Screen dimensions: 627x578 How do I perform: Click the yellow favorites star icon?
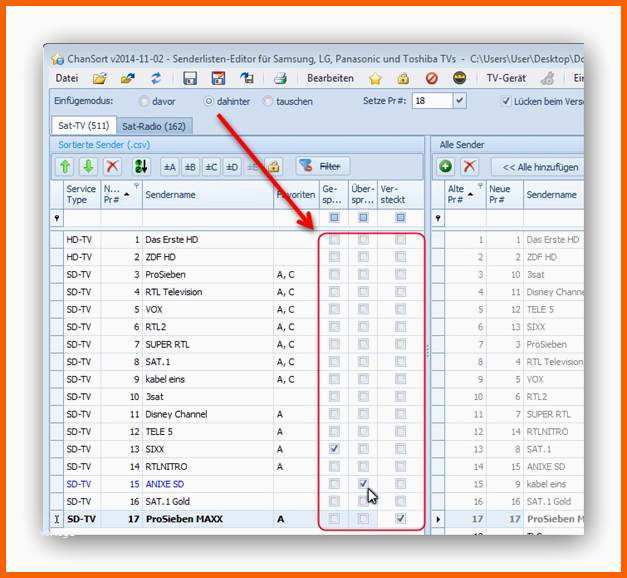pos(375,79)
